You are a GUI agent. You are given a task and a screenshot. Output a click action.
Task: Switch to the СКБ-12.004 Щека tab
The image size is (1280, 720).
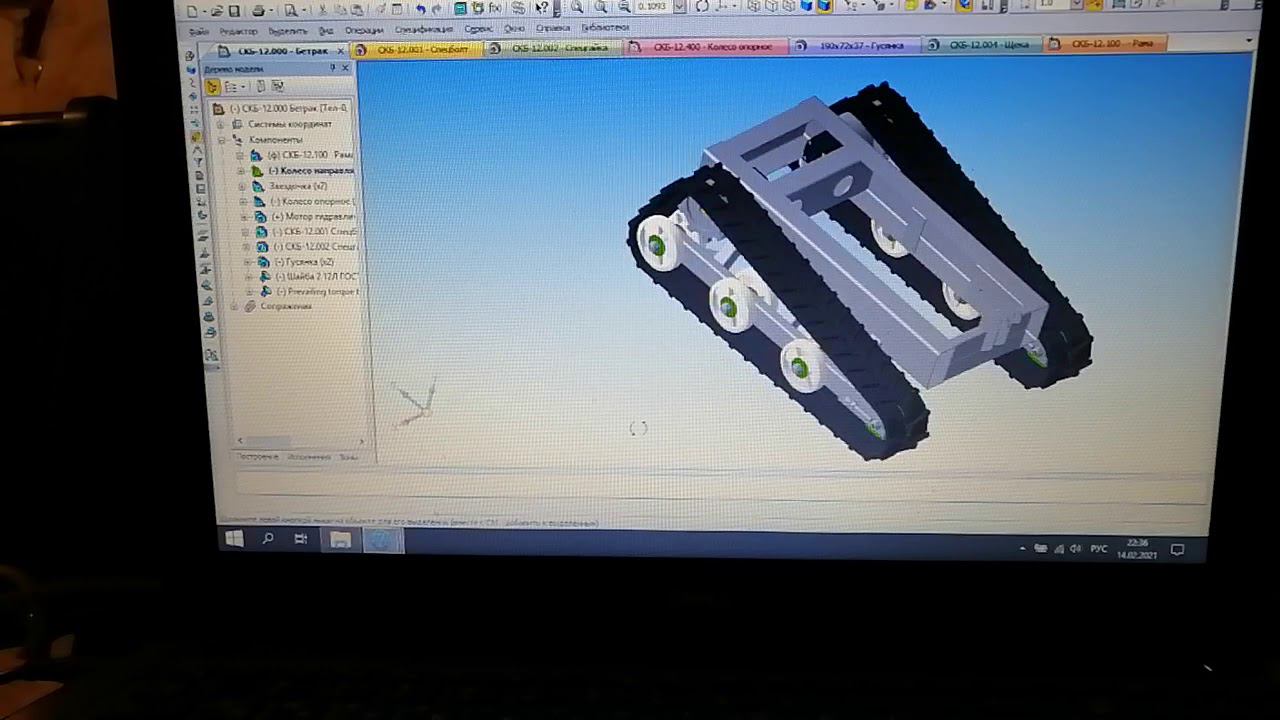pyautogui.click(x=982, y=45)
